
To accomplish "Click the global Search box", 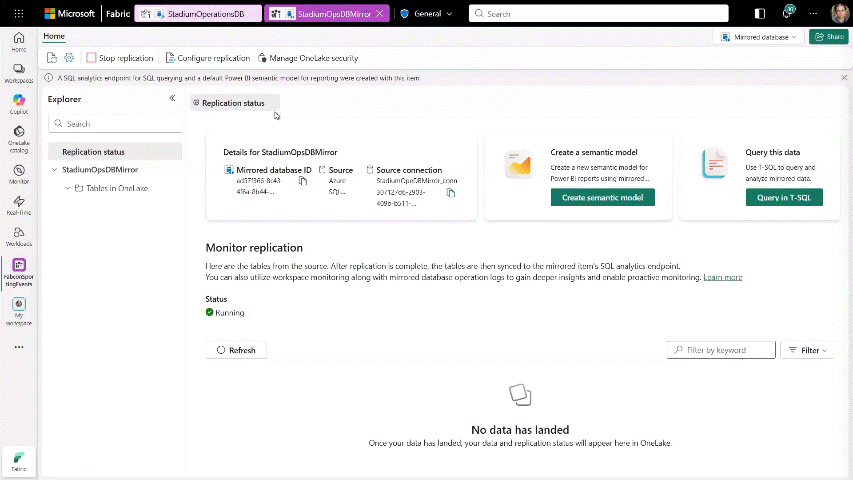I will pos(598,14).
